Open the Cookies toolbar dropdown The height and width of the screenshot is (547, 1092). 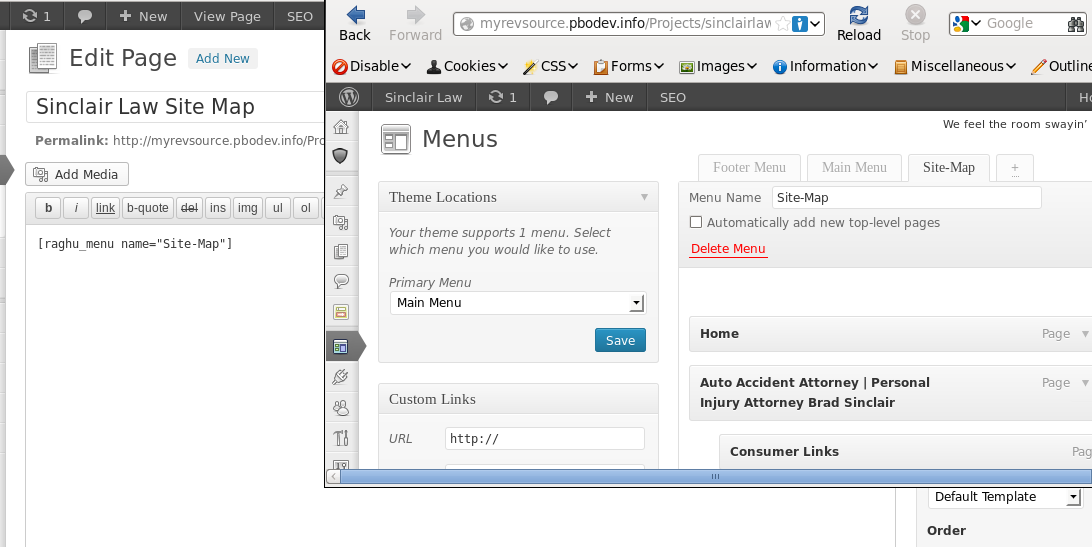point(467,66)
